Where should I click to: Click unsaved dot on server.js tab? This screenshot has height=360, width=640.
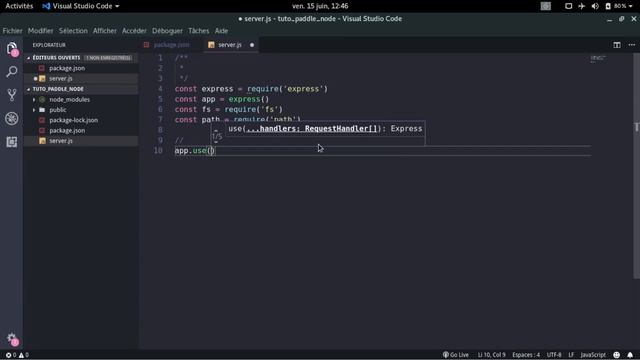tap(252, 45)
